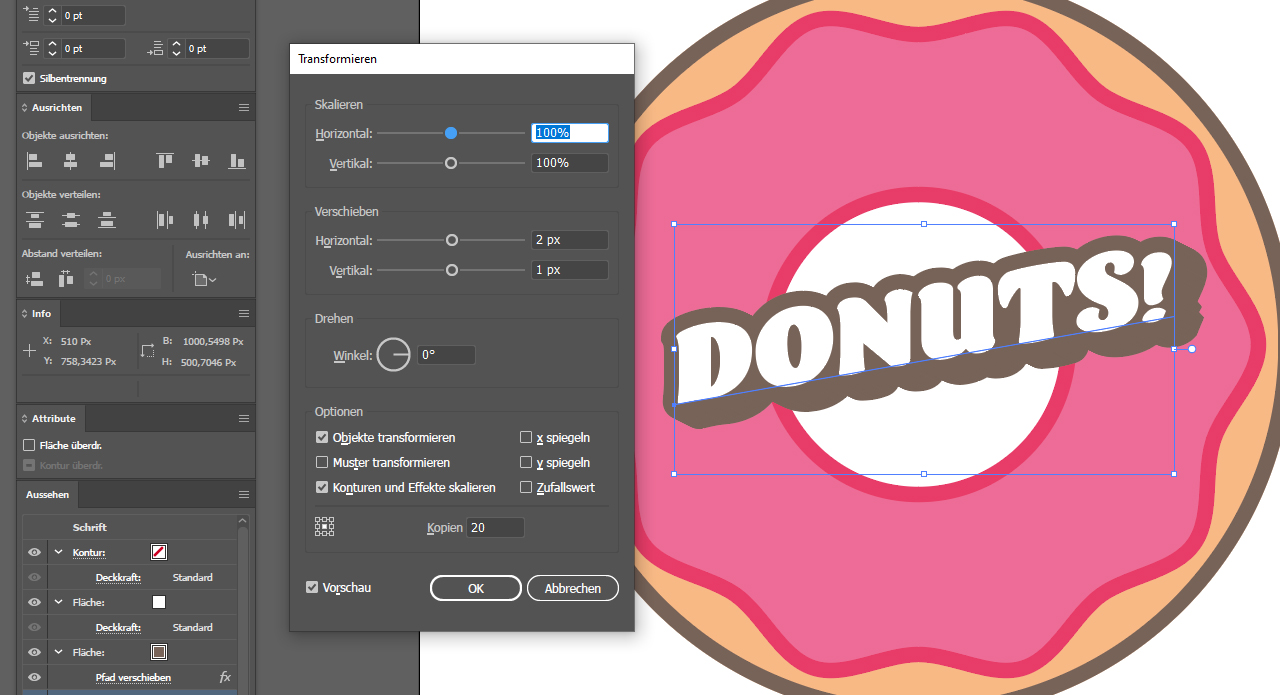This screenshot has width=1280, height=695.
Task: Collapse the Kontur attribute row
Action: [58, 552]
